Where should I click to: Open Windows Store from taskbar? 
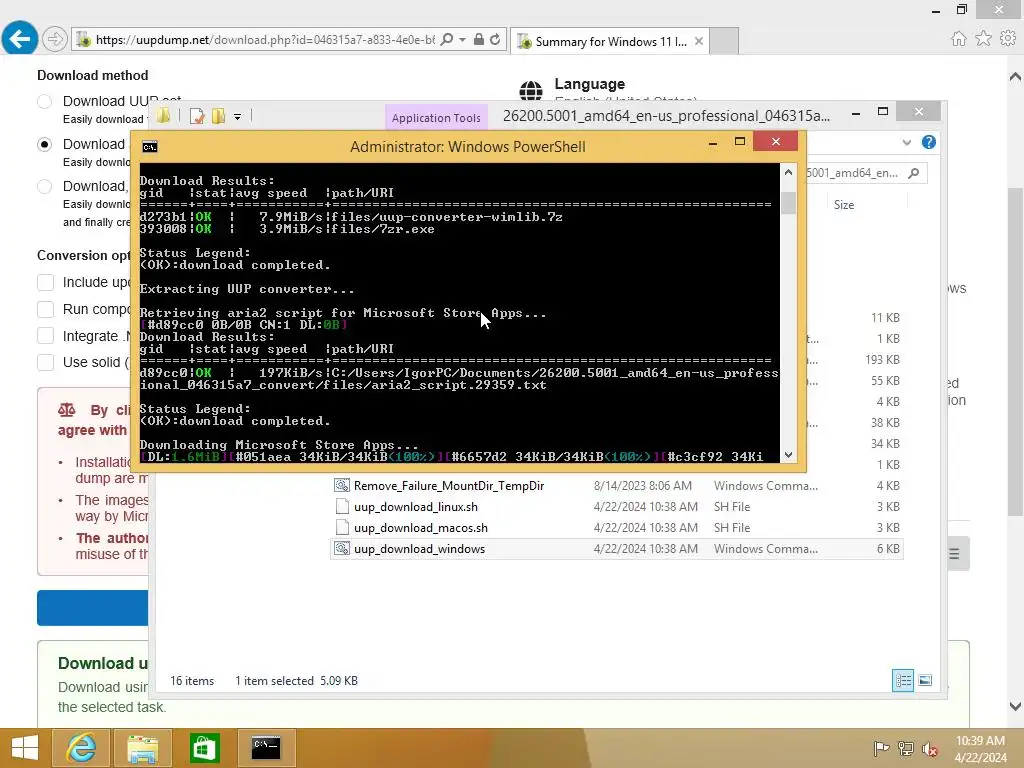coord(204,748)
